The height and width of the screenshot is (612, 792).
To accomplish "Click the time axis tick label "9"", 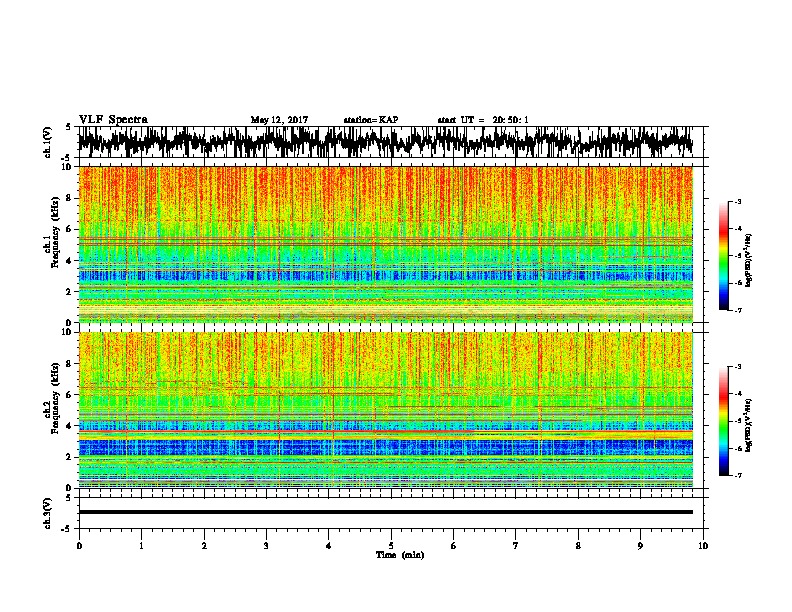I will 640,546.
